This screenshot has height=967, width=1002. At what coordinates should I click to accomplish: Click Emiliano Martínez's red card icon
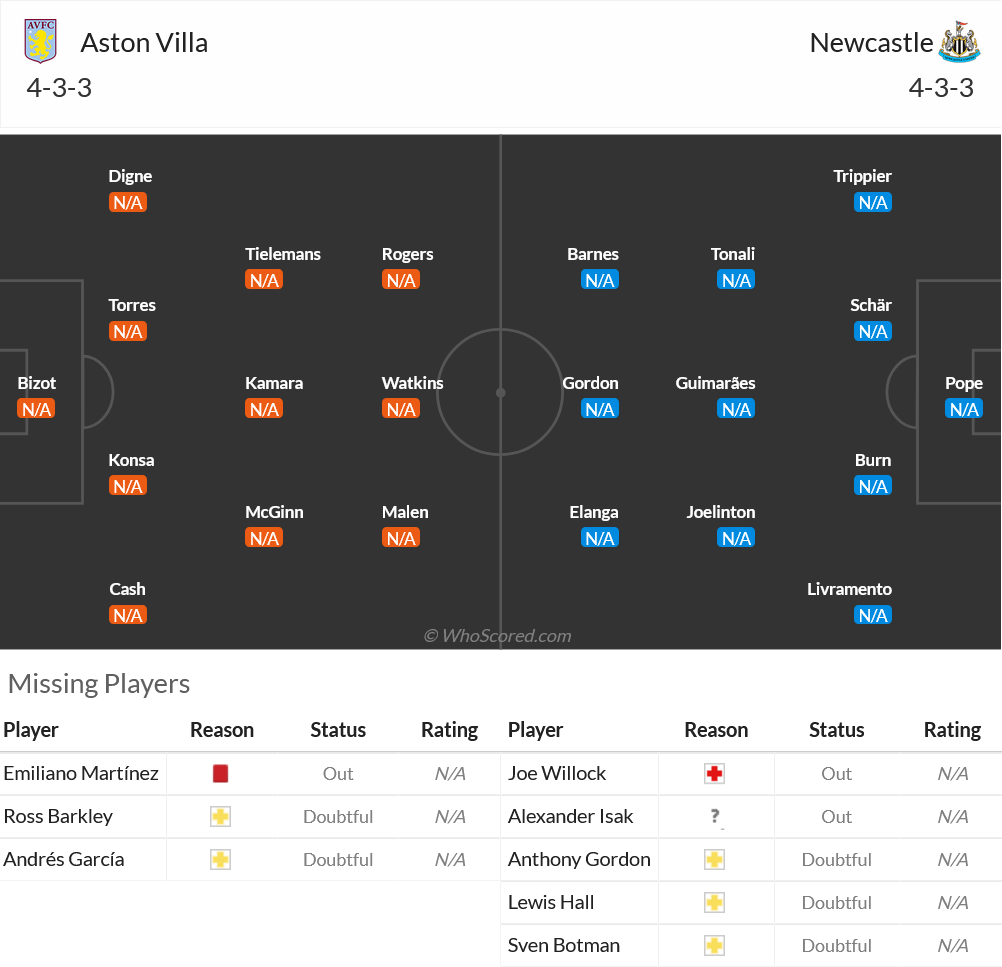tap(220, 774)
